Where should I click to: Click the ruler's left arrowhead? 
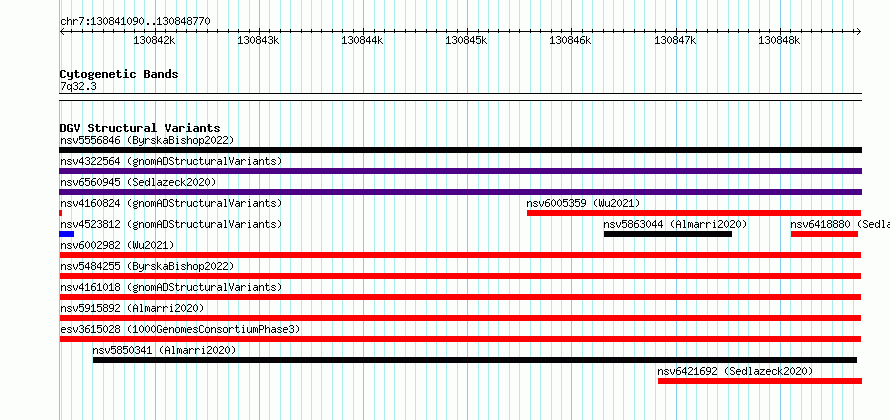tap(62, 32)
